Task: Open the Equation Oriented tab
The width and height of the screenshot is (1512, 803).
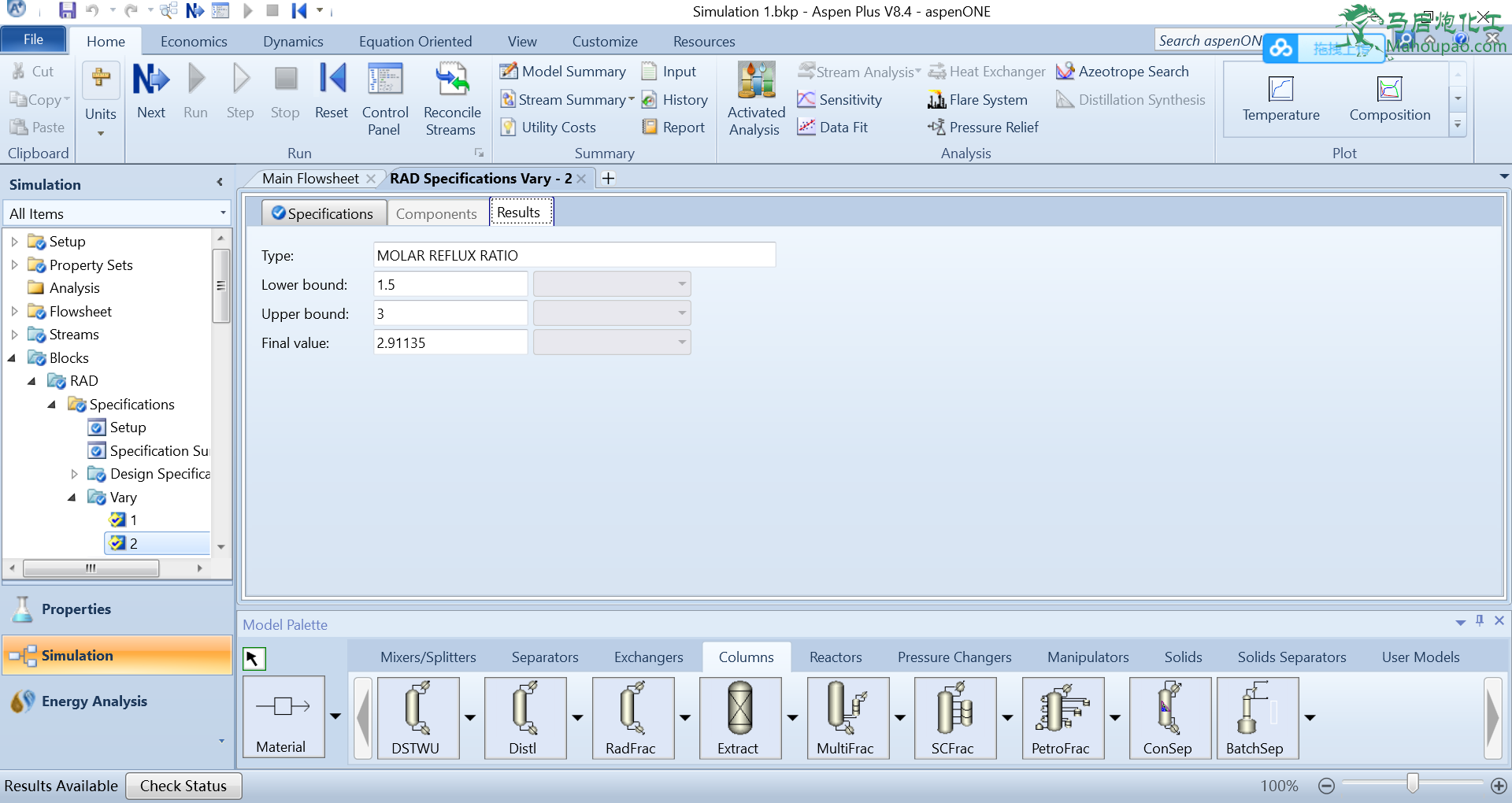Action: (x=415, y=42)
